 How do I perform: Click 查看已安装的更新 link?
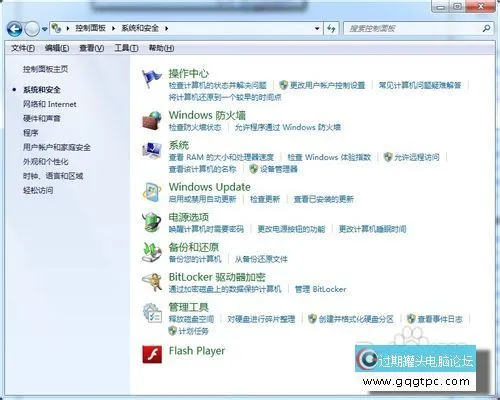324,199
